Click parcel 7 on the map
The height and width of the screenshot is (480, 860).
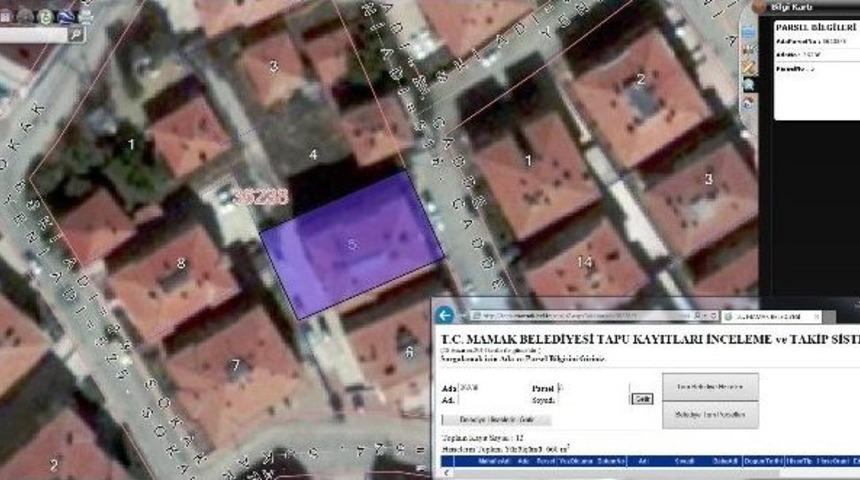pos(236,365)
